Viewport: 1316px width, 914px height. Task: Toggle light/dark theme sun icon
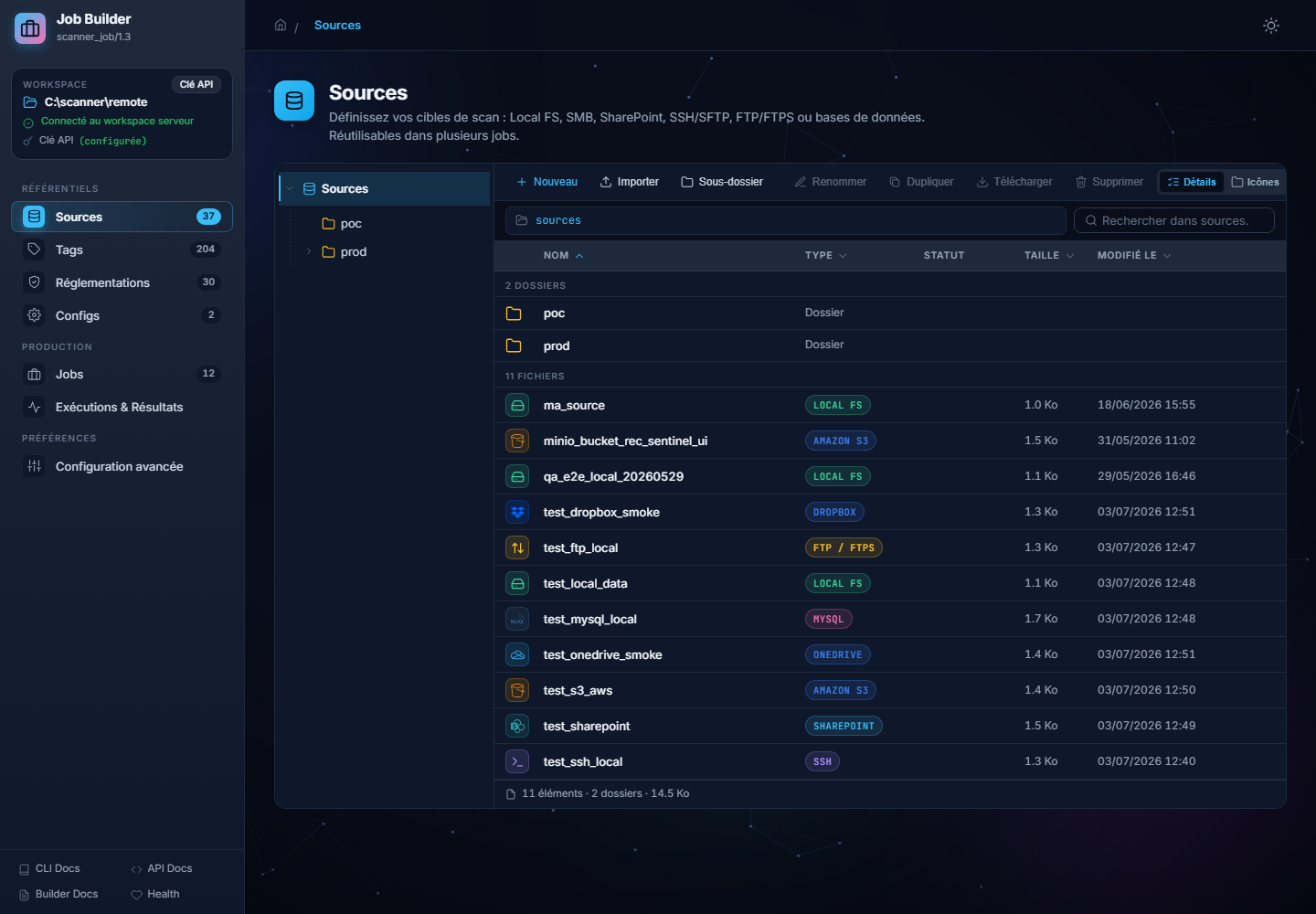pyautogui.click(x=1271, y=26)
